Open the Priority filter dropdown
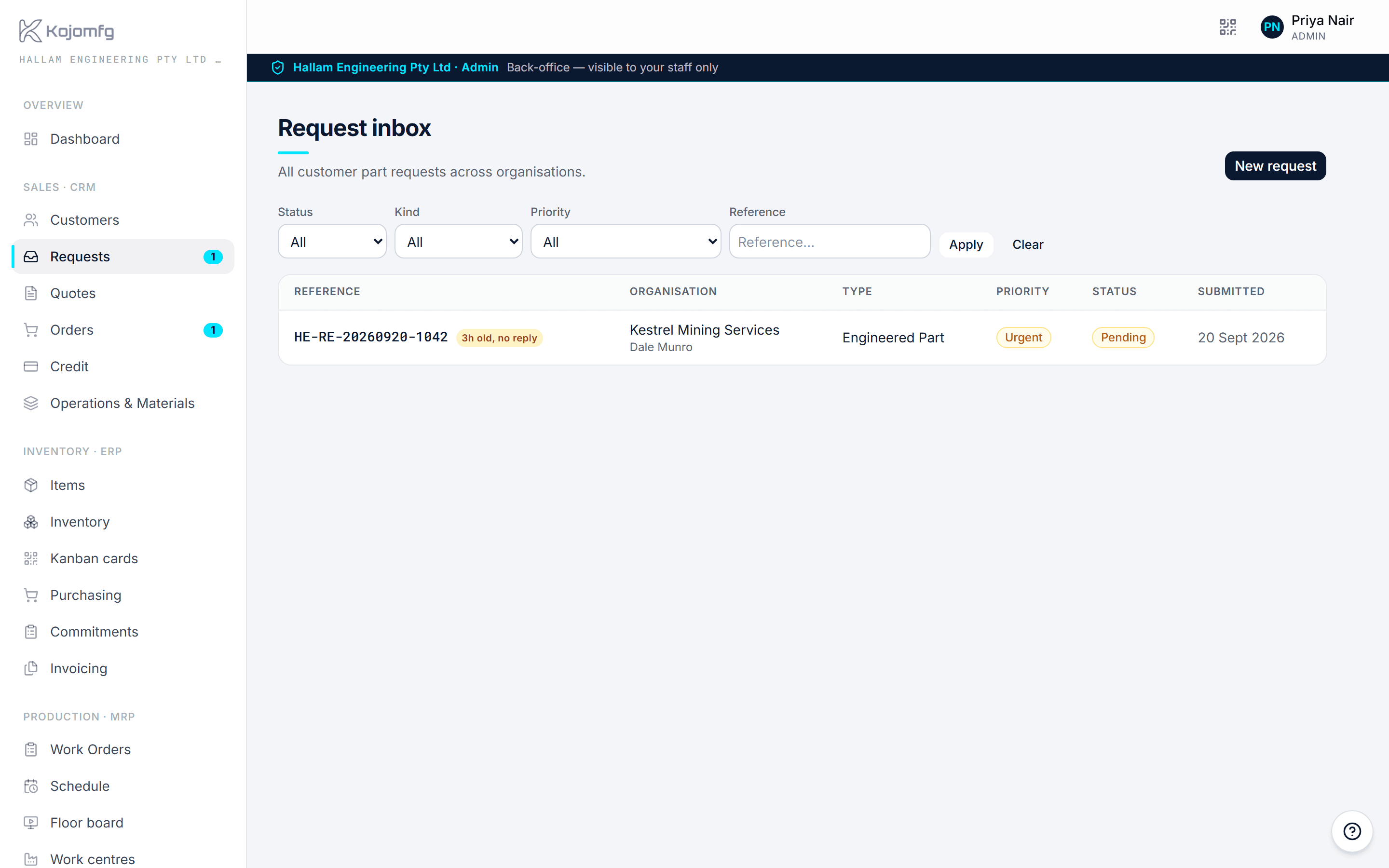The image size is (1389, 868). (626, 241)
